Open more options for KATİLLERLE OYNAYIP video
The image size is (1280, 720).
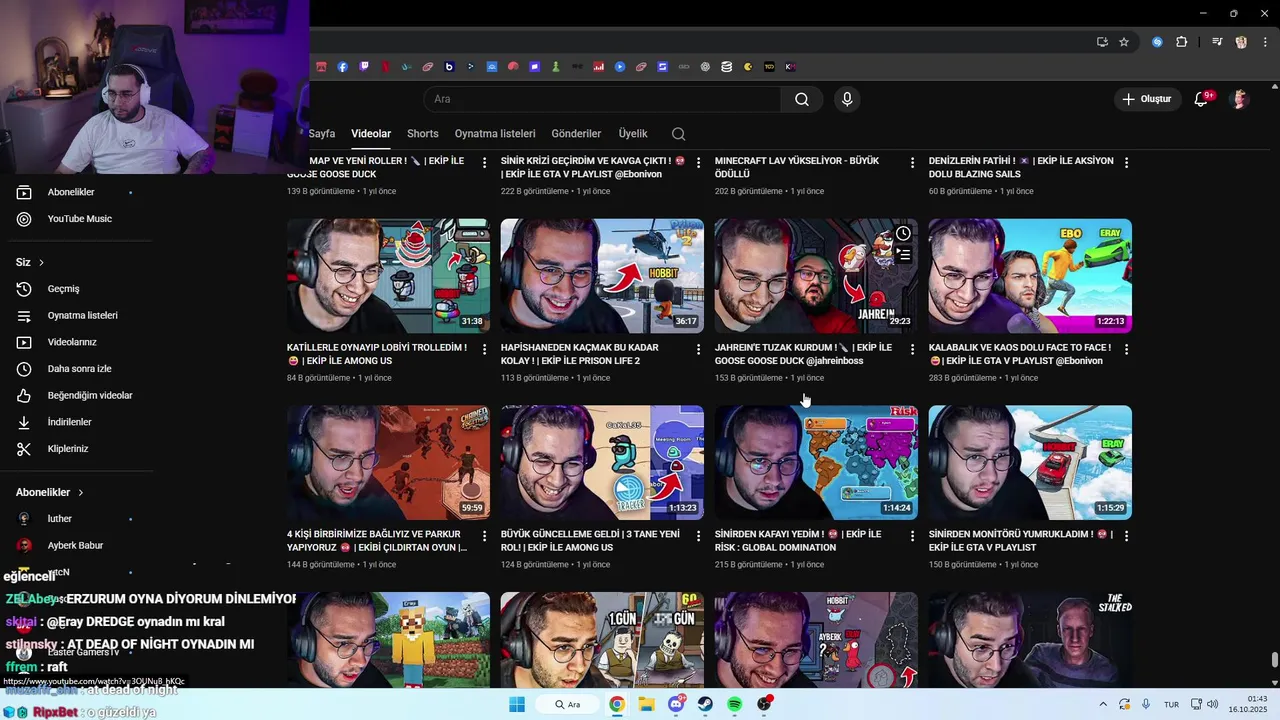(484, 349)
